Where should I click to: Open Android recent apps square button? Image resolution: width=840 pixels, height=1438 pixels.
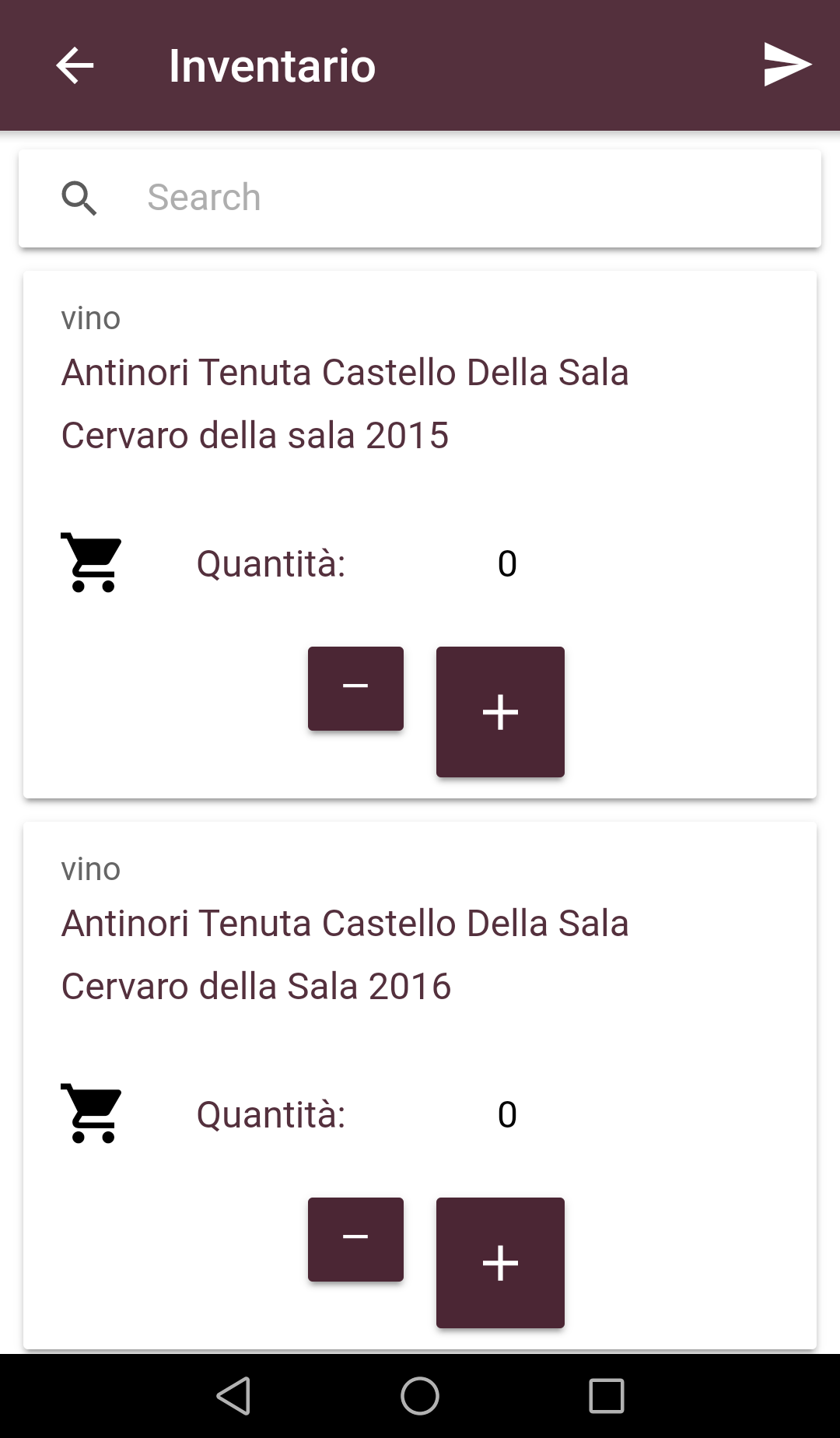(x=607, y=1396)
